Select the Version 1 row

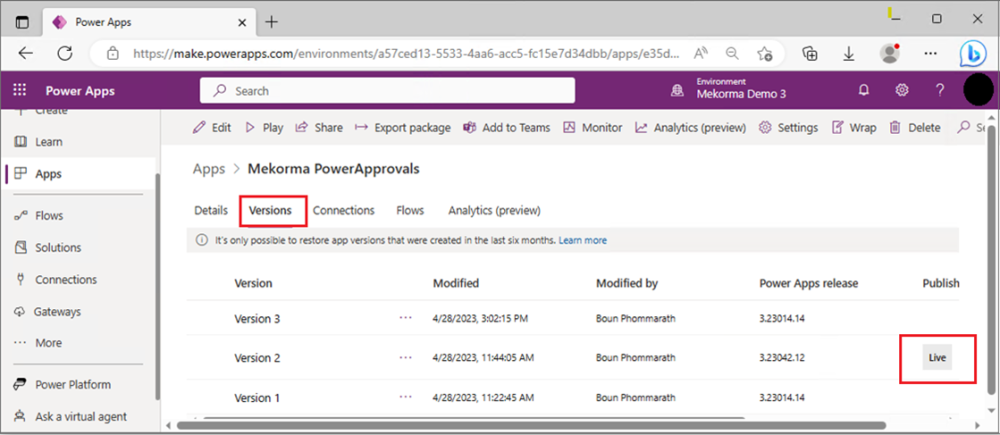click(x=573, y=397)
